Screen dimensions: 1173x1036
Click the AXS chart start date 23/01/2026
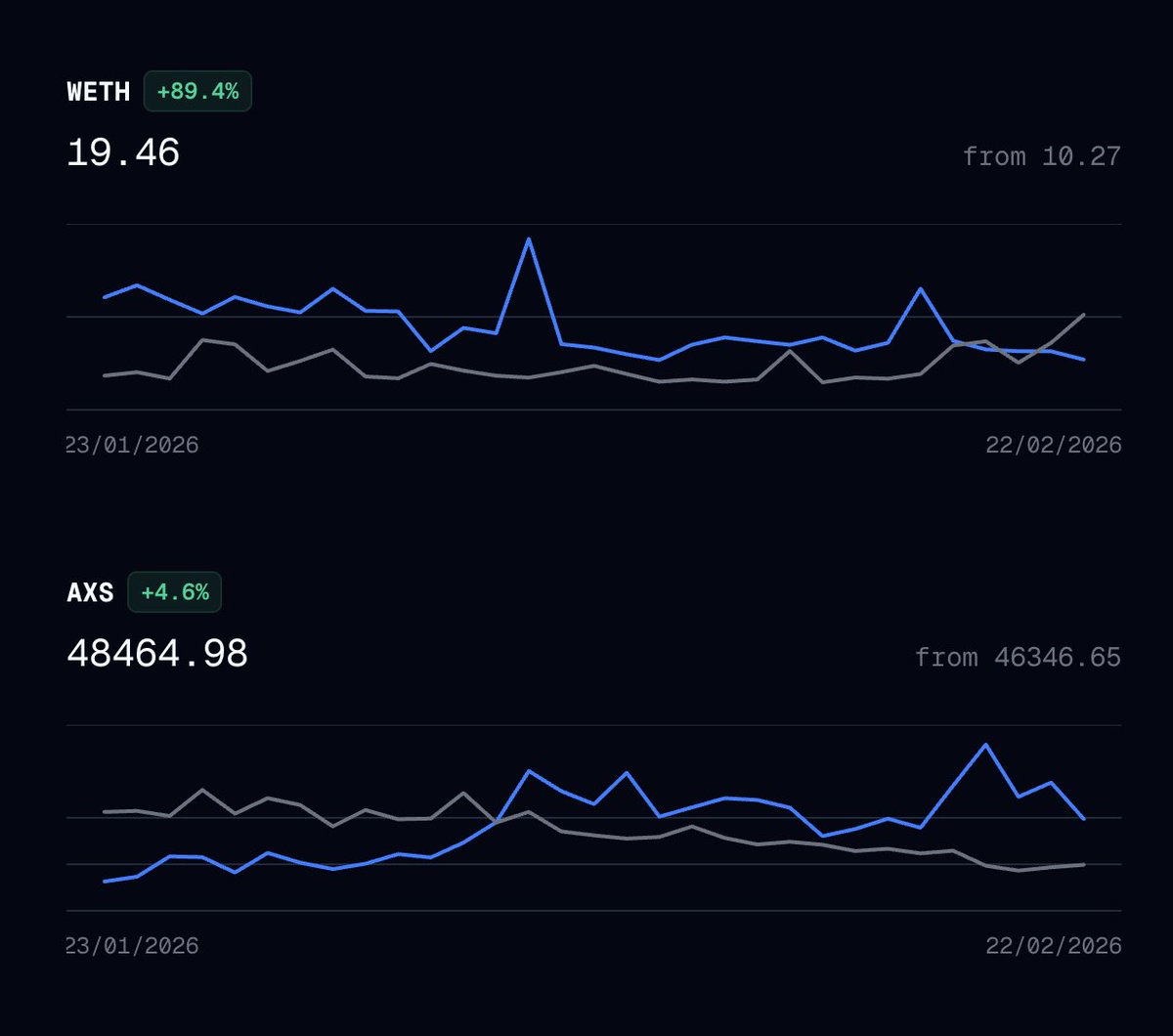[132, 946]
